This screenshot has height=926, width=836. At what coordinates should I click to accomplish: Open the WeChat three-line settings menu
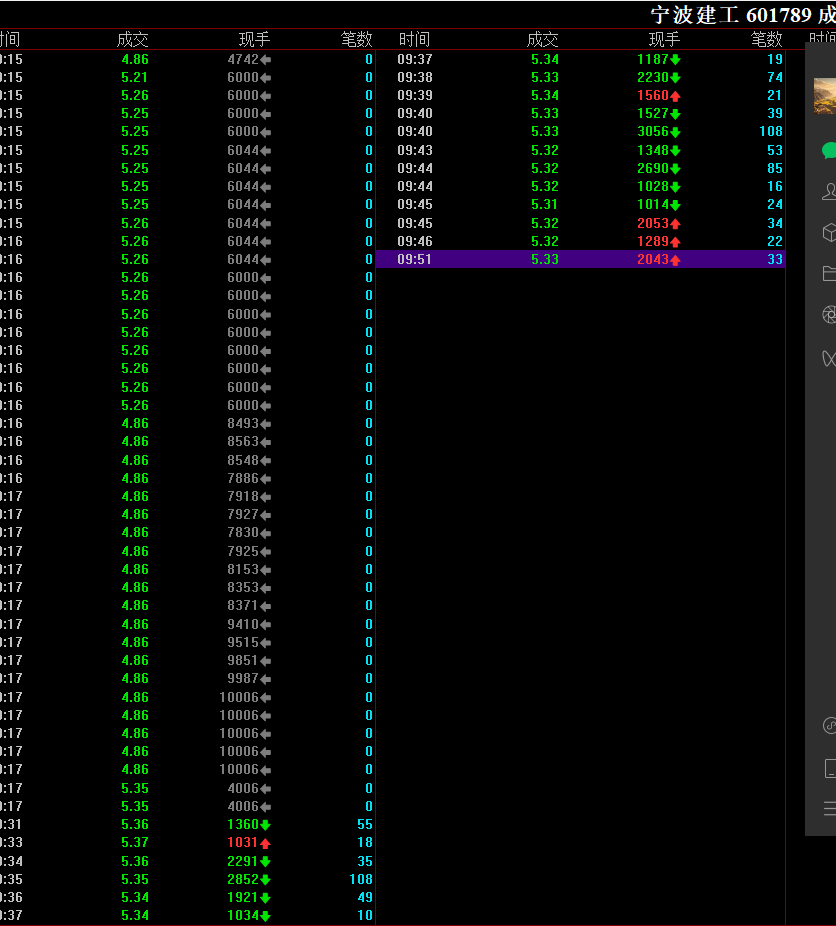point(830,808)
